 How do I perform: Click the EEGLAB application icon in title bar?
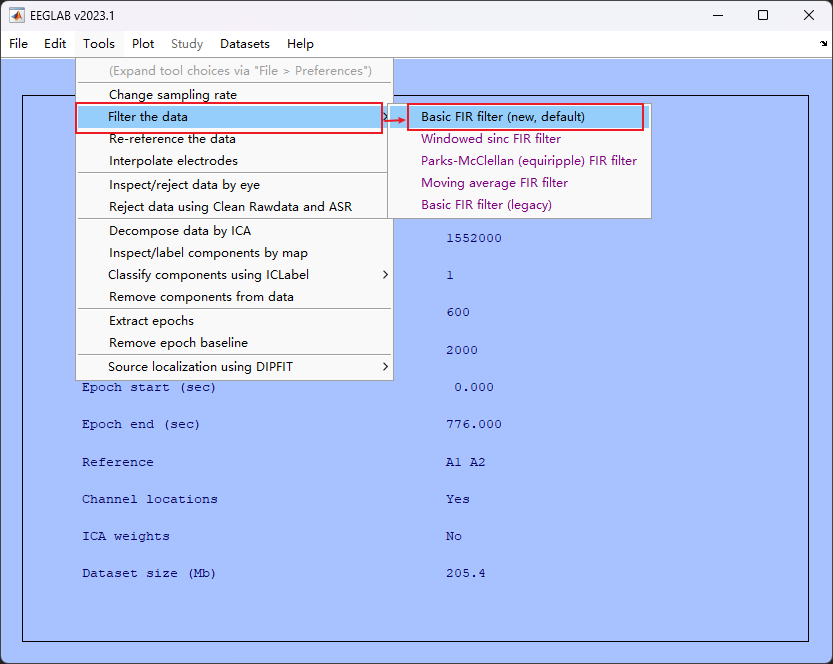tap(16, 15)
